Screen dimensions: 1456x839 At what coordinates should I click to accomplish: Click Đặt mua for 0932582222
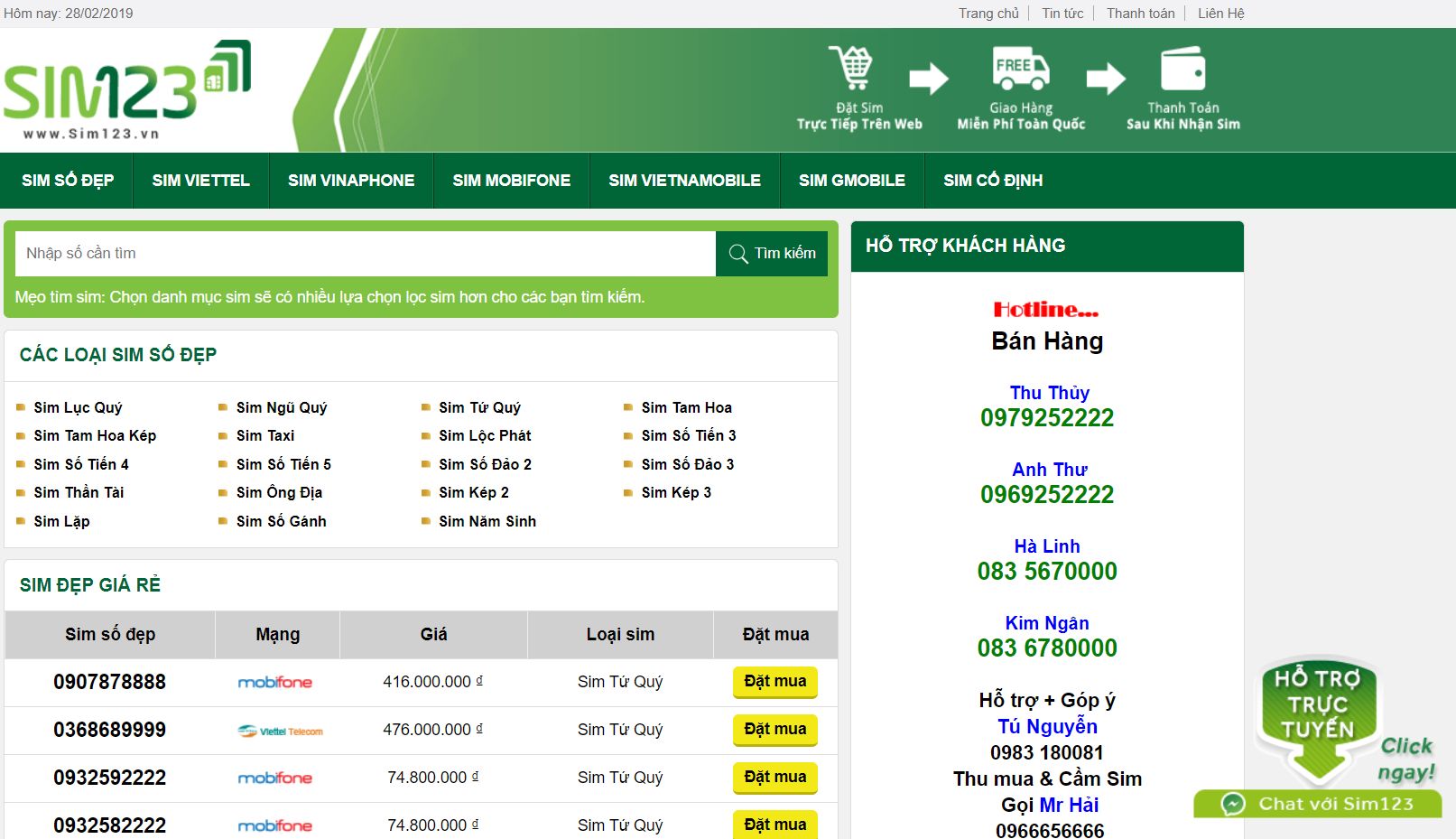pyautogui.click(x=775, y=825)
